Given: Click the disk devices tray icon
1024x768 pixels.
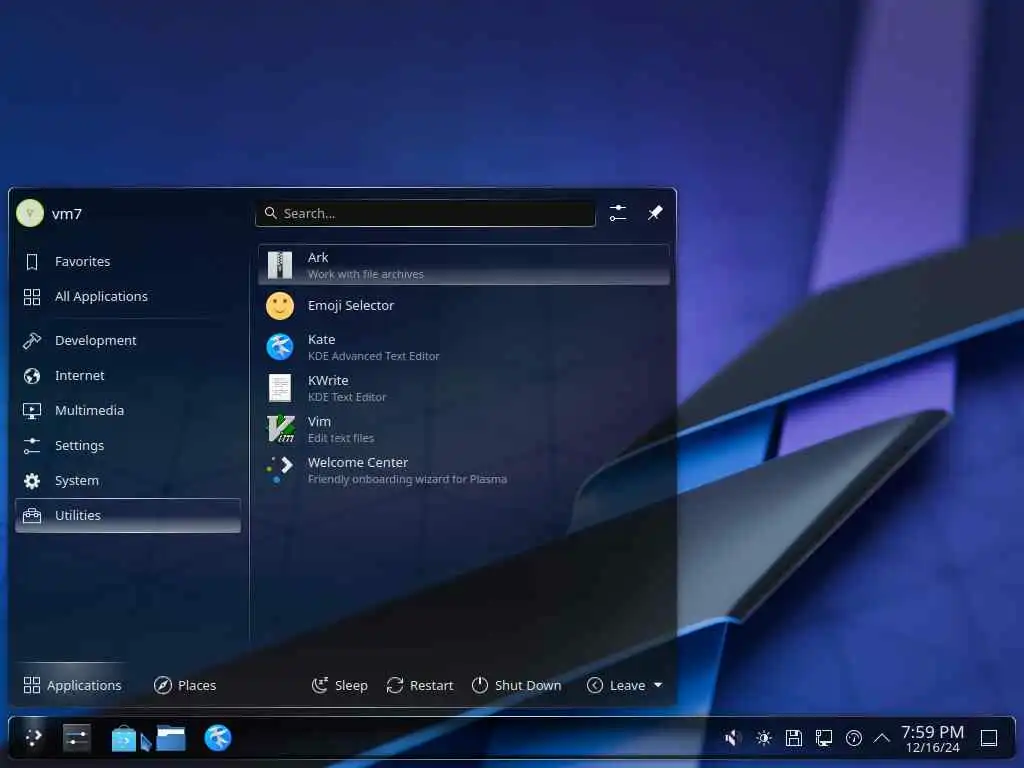Looking at the screenshot, I should [793, 738].
